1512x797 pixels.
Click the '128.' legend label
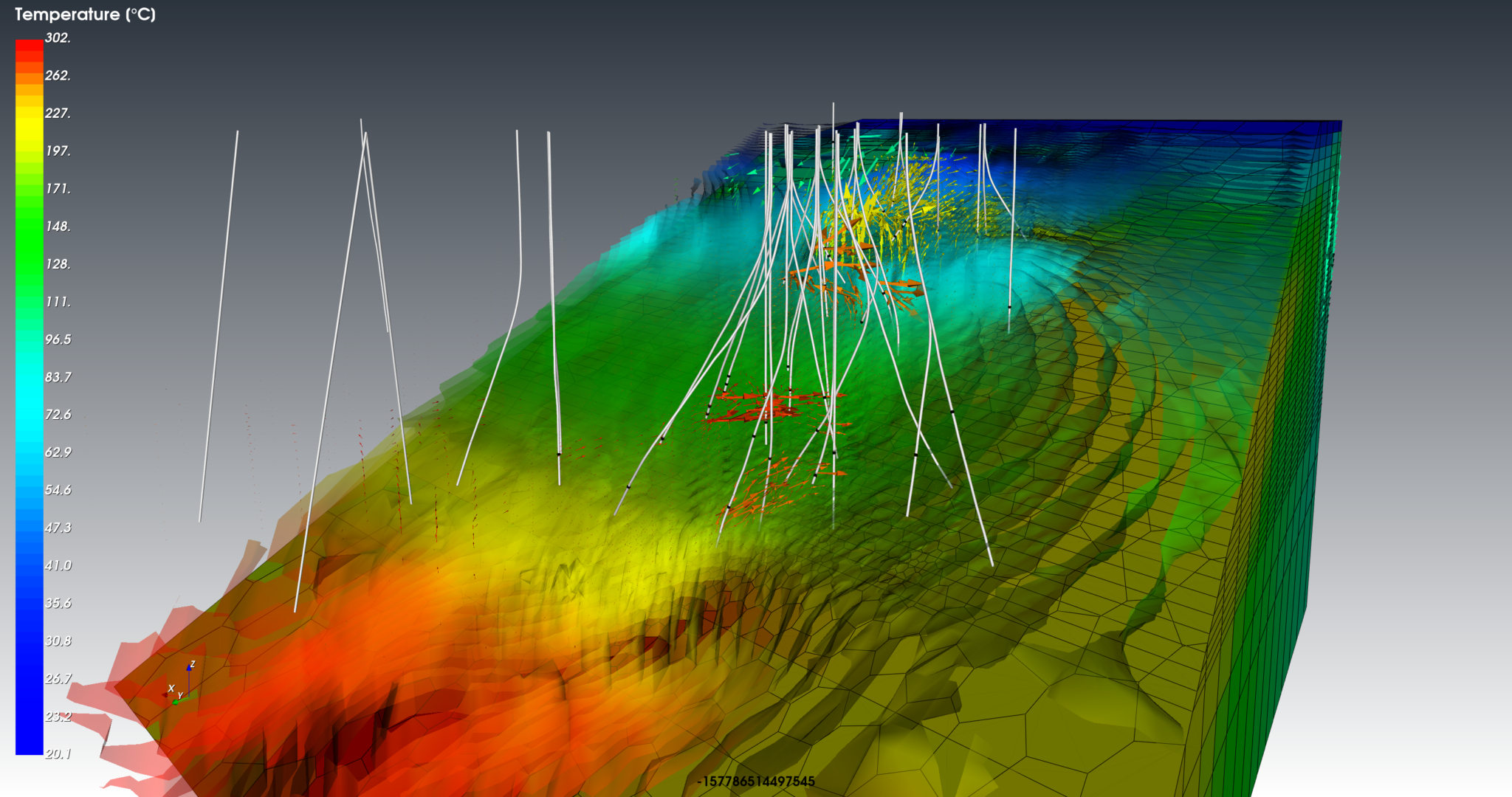(x=58, y=263)
